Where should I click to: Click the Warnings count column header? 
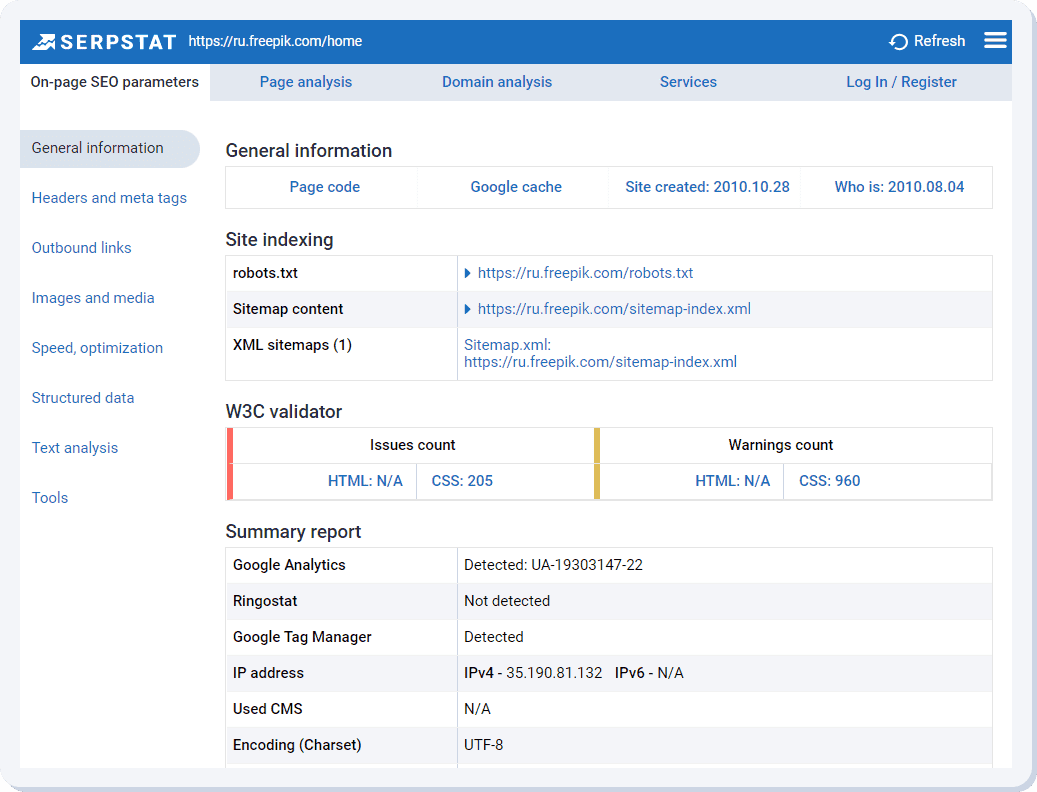click(780, 445)
